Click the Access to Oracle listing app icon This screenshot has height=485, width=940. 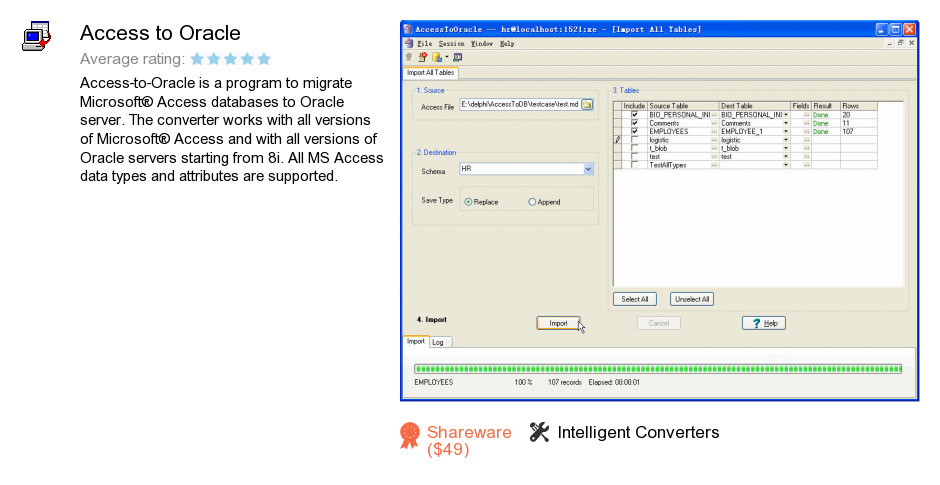tap(36, 37)
